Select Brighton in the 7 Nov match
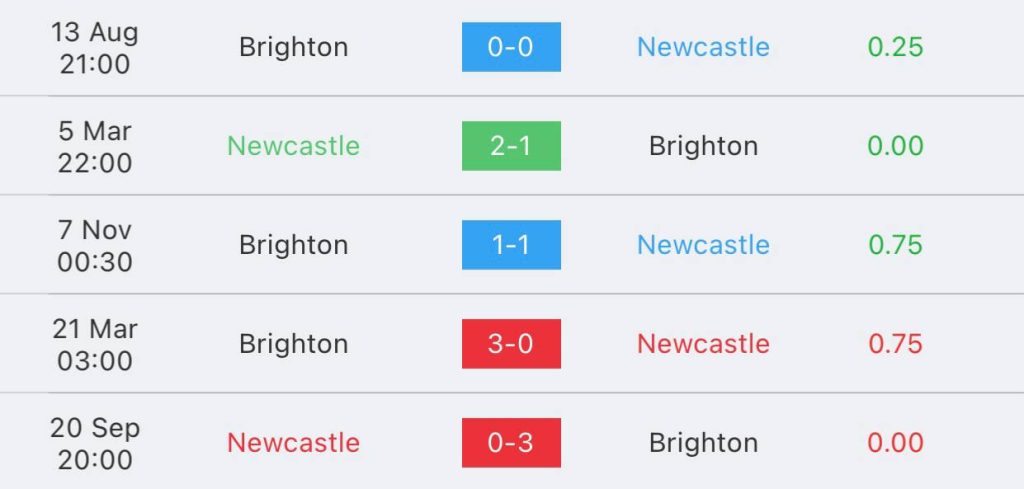The image size is (1024, 489). [293, 245]
